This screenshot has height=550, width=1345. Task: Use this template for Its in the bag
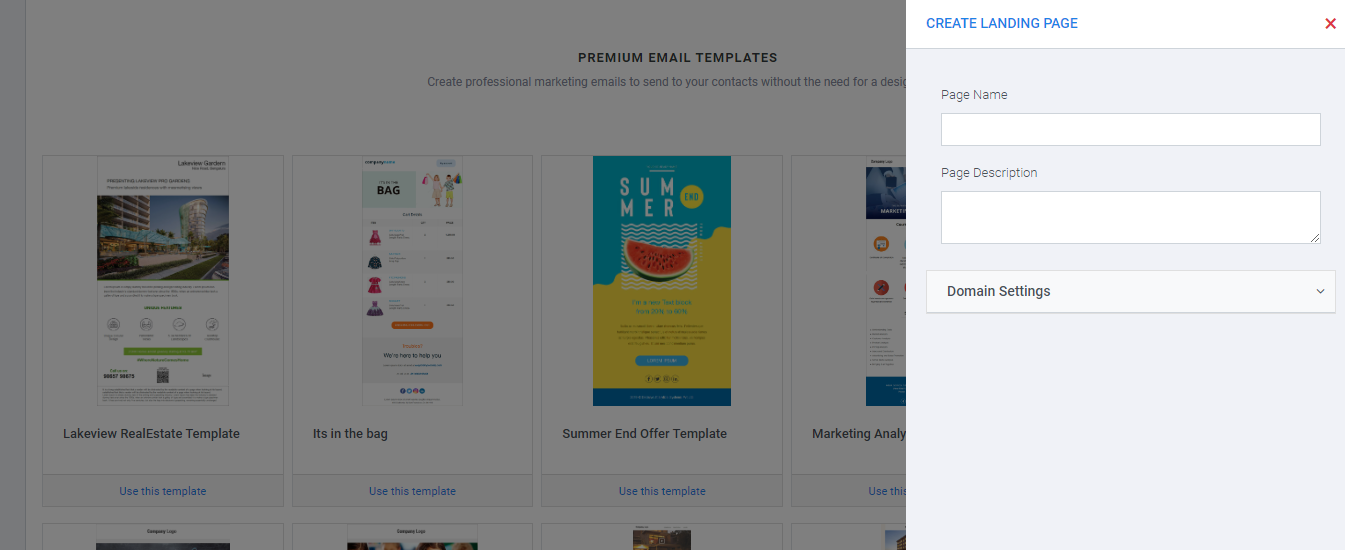coord(412,491)
